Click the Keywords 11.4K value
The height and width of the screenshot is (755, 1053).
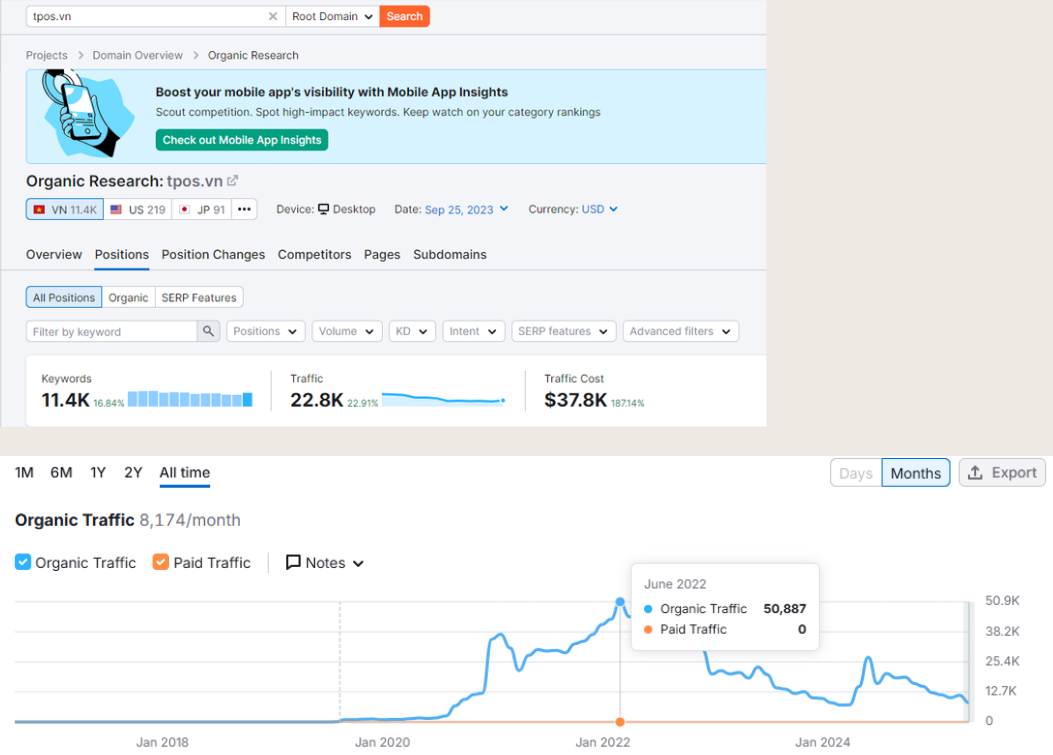point(65,400)
